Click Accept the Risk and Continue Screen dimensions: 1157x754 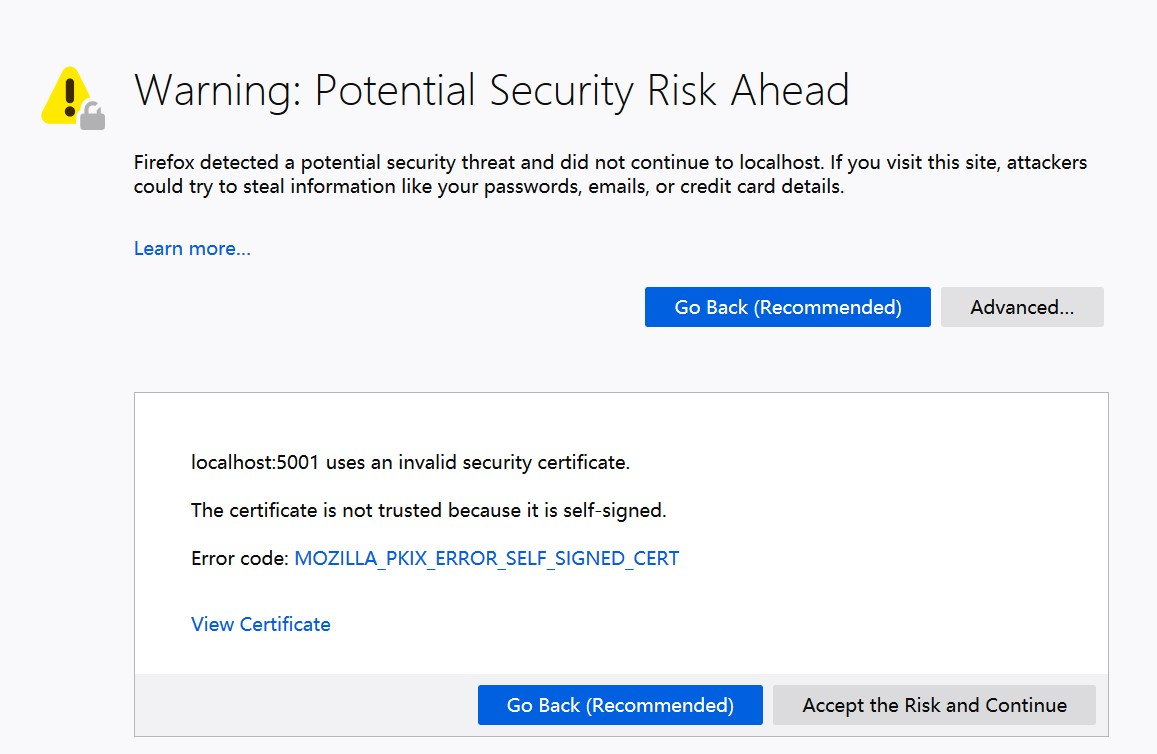tap(934, 705)
